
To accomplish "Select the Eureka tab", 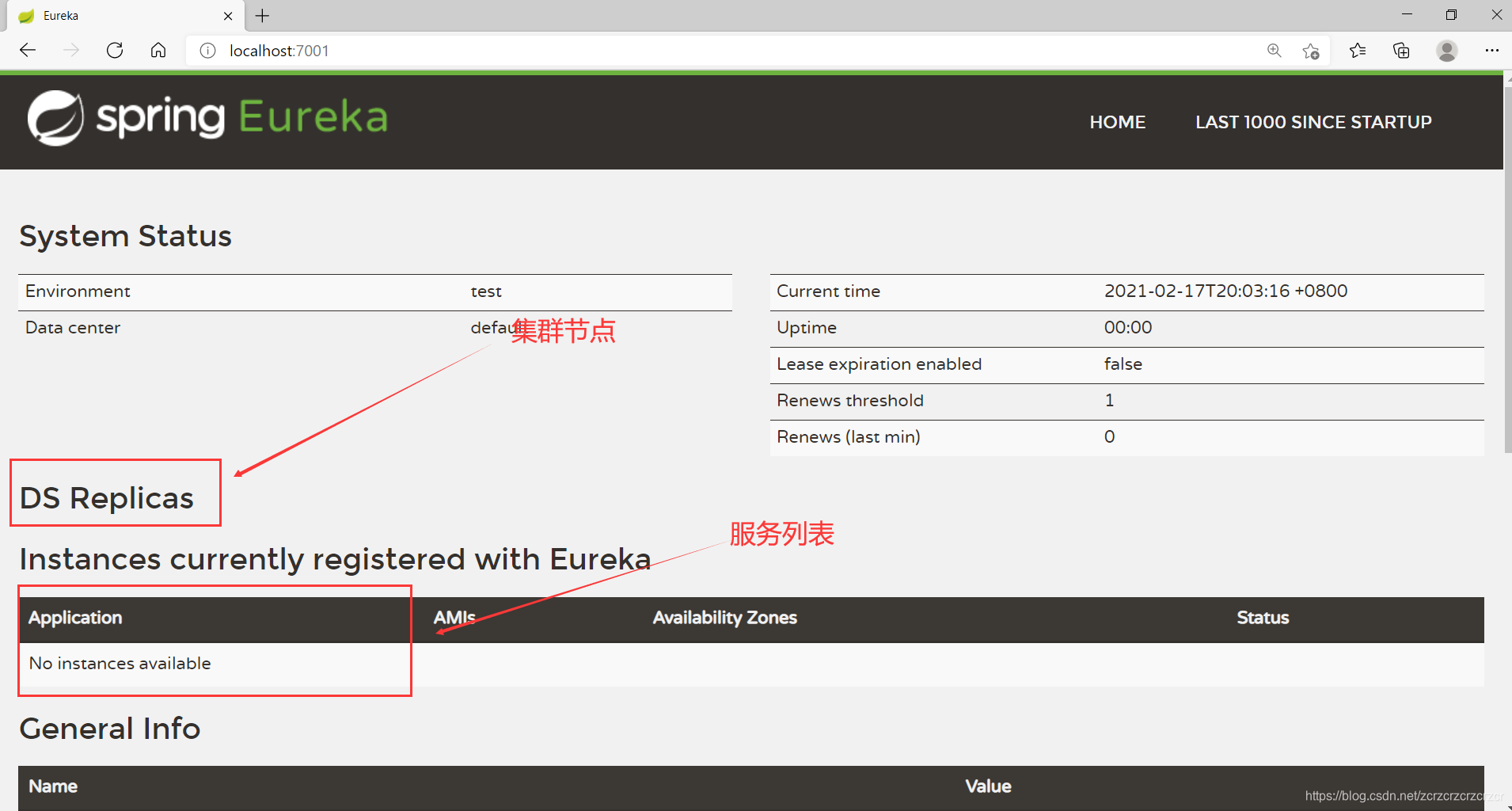I will (x=127, y=16).
